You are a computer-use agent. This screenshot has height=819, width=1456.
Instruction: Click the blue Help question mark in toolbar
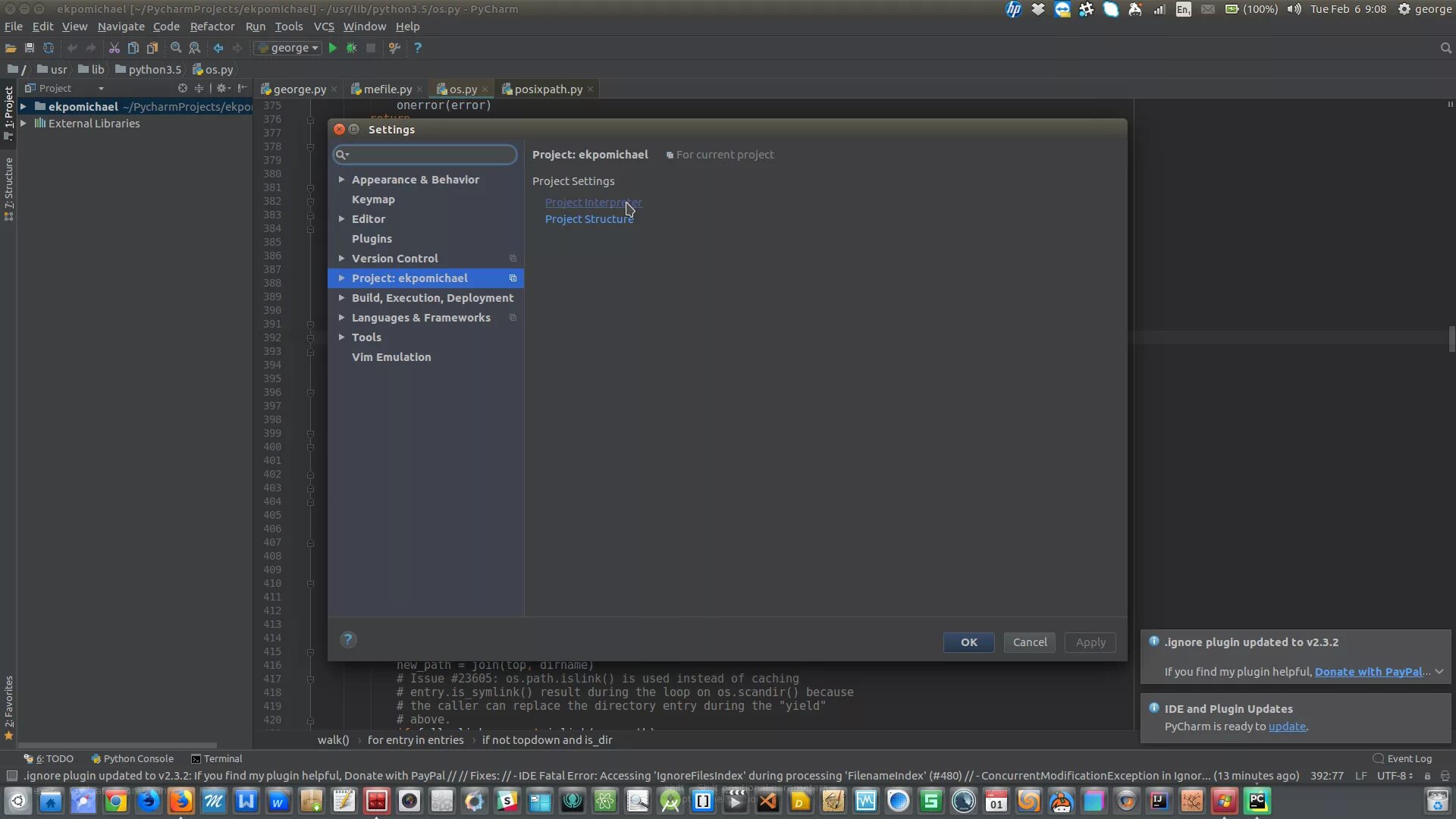pos(417,48)
